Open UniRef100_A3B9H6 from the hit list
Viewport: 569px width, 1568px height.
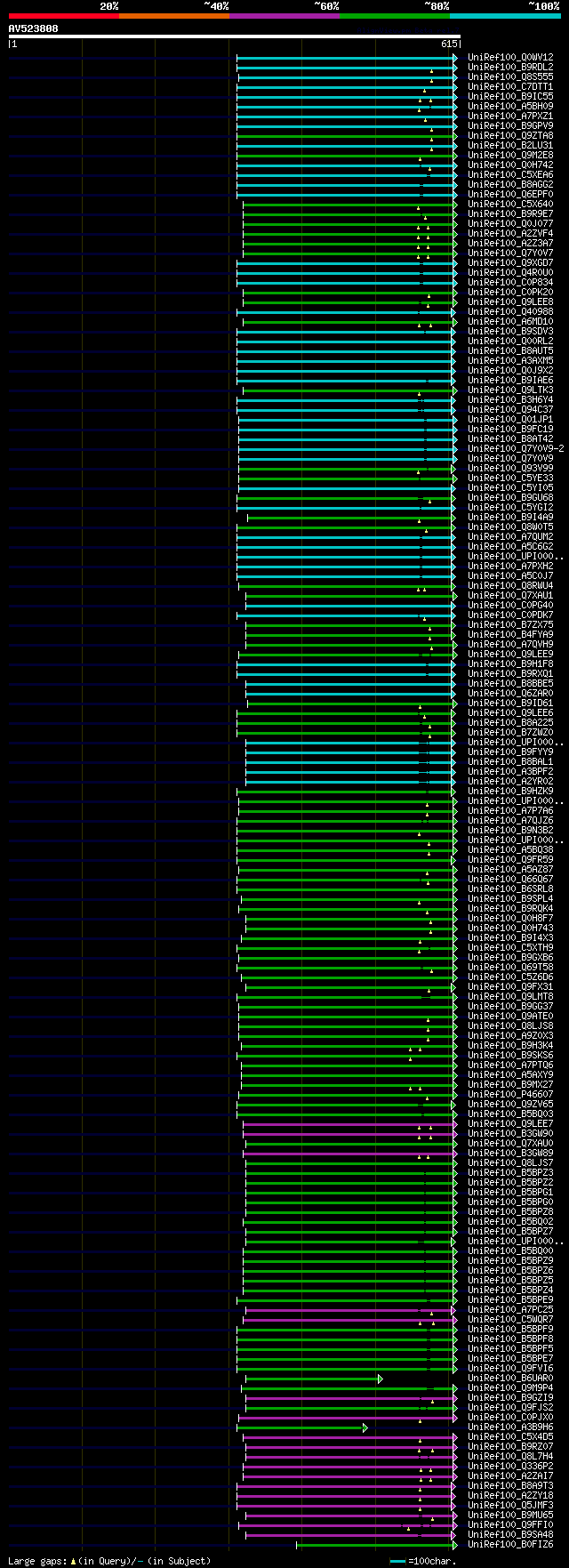point(510,1427)
